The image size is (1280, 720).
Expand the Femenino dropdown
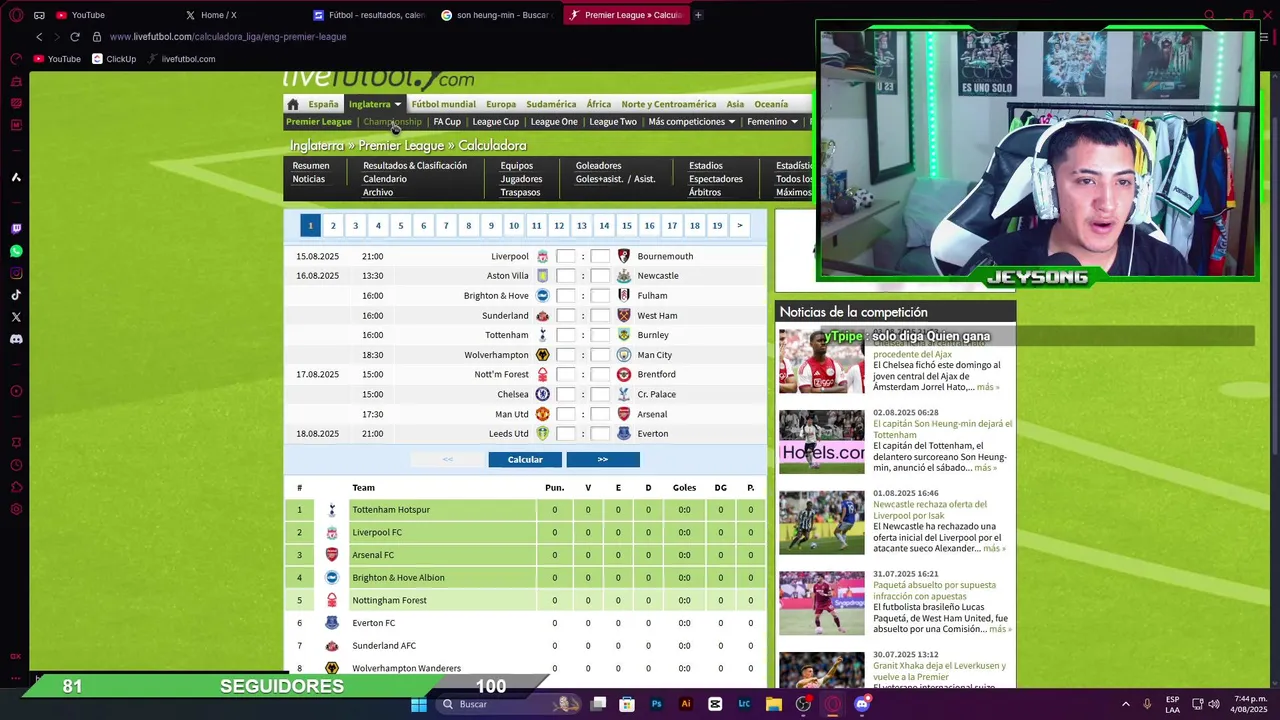pyautogui.click(x=794, y=122)
